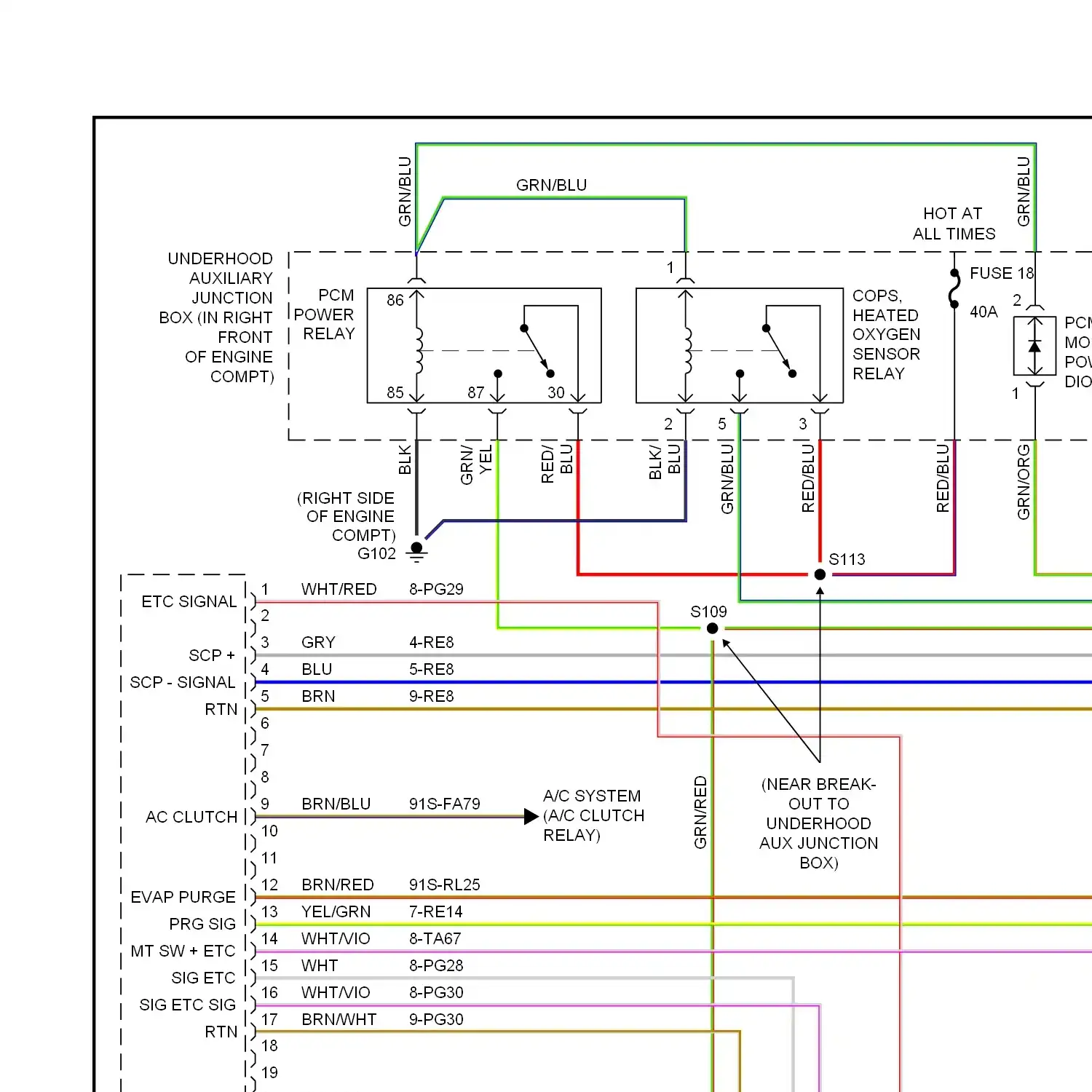
Task: Click the black arrowhead pointing to A/C SYSTEM
Action: click(x=531, y=817)
